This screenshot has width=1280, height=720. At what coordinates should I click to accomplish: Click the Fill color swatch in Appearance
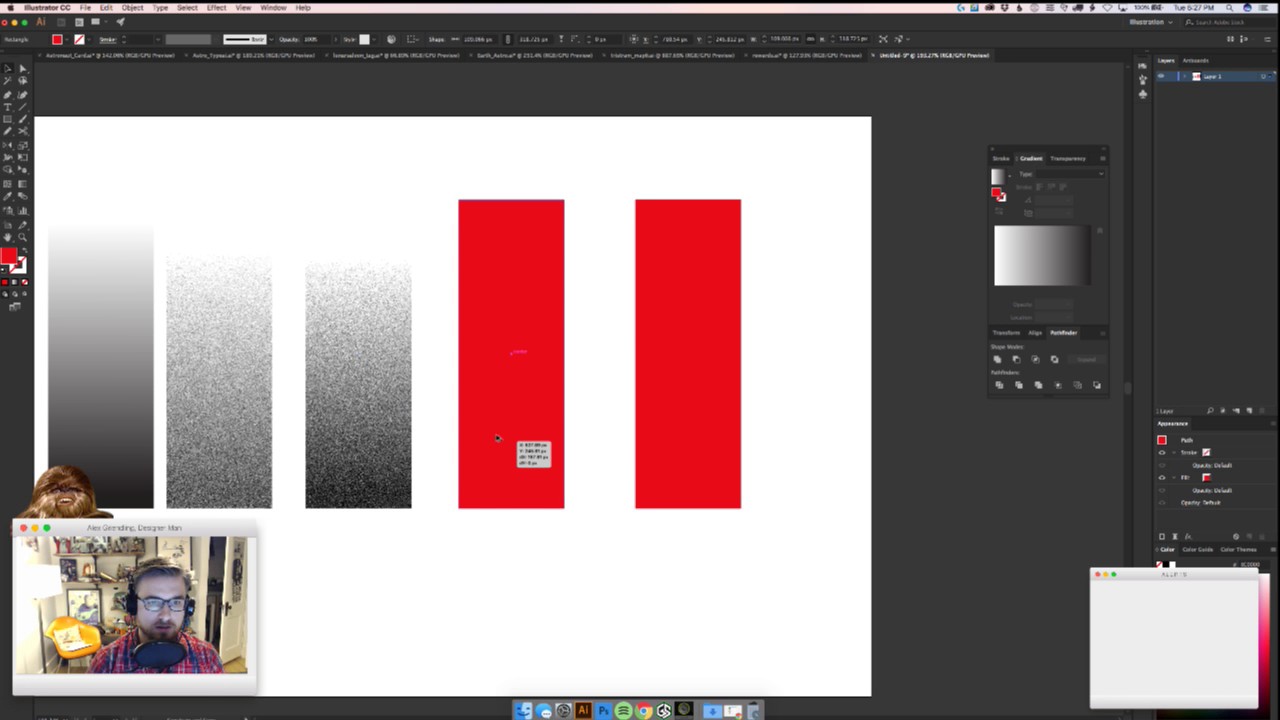tap(1206, 478)
